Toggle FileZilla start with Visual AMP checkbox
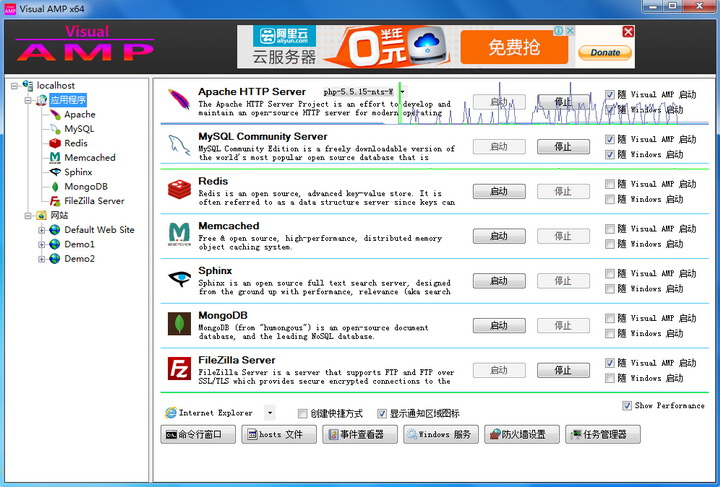 point(609,363)
